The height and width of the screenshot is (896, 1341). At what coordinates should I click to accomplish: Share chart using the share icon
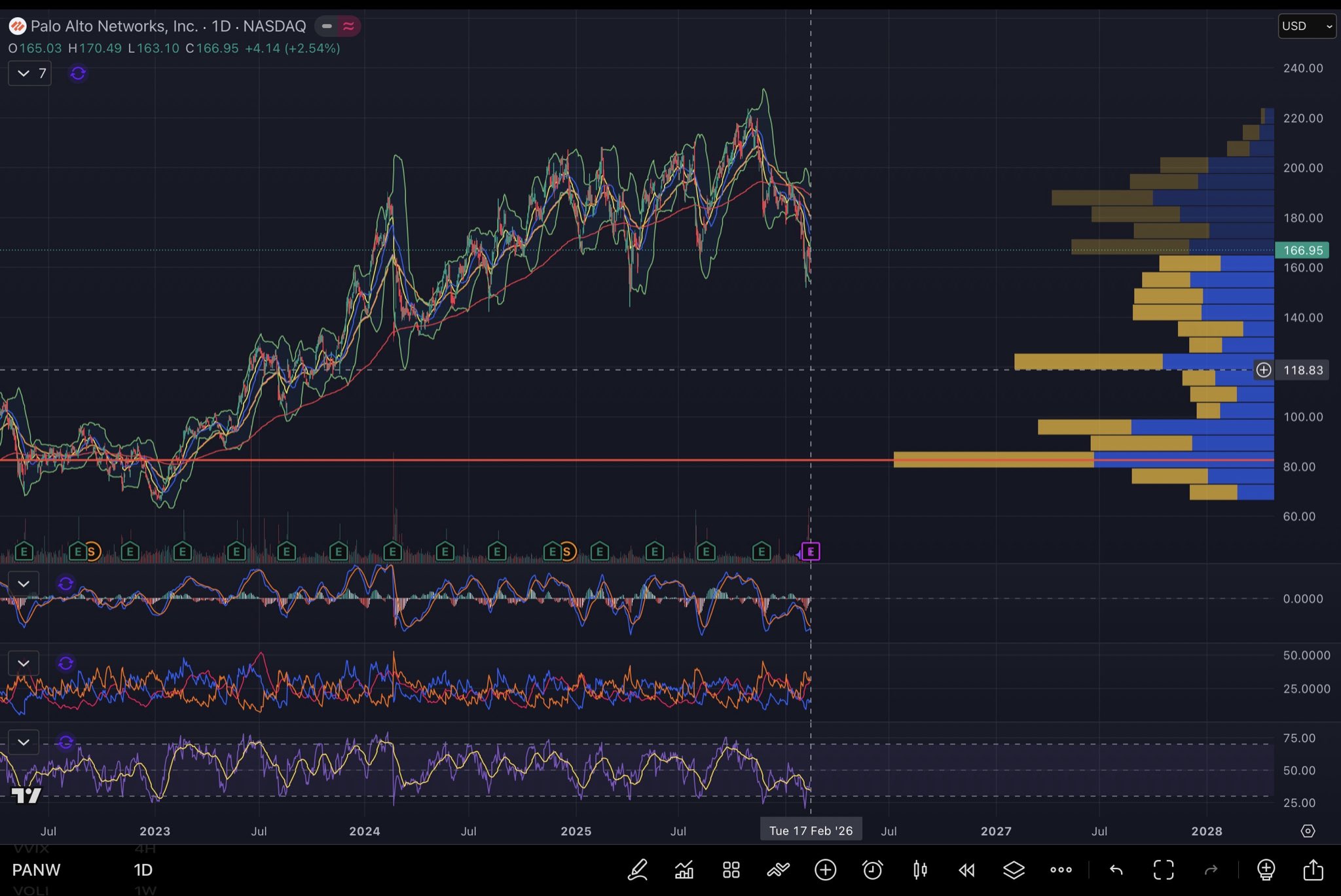click(x=1313, y=870)
